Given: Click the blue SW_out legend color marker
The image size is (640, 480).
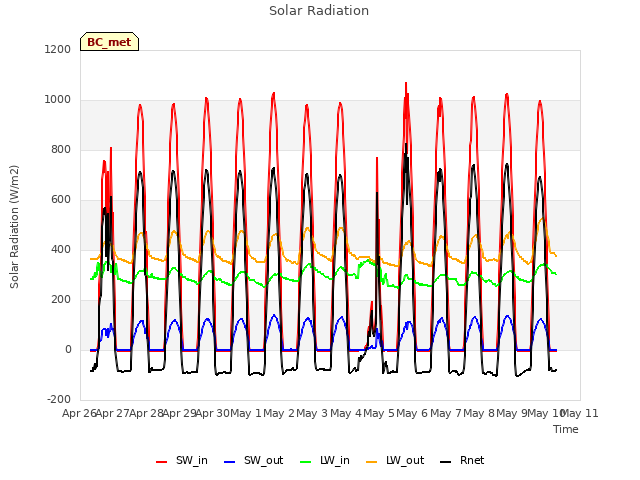Looking at the screenshot, I should pyautogui.click(x=230, y=462).
